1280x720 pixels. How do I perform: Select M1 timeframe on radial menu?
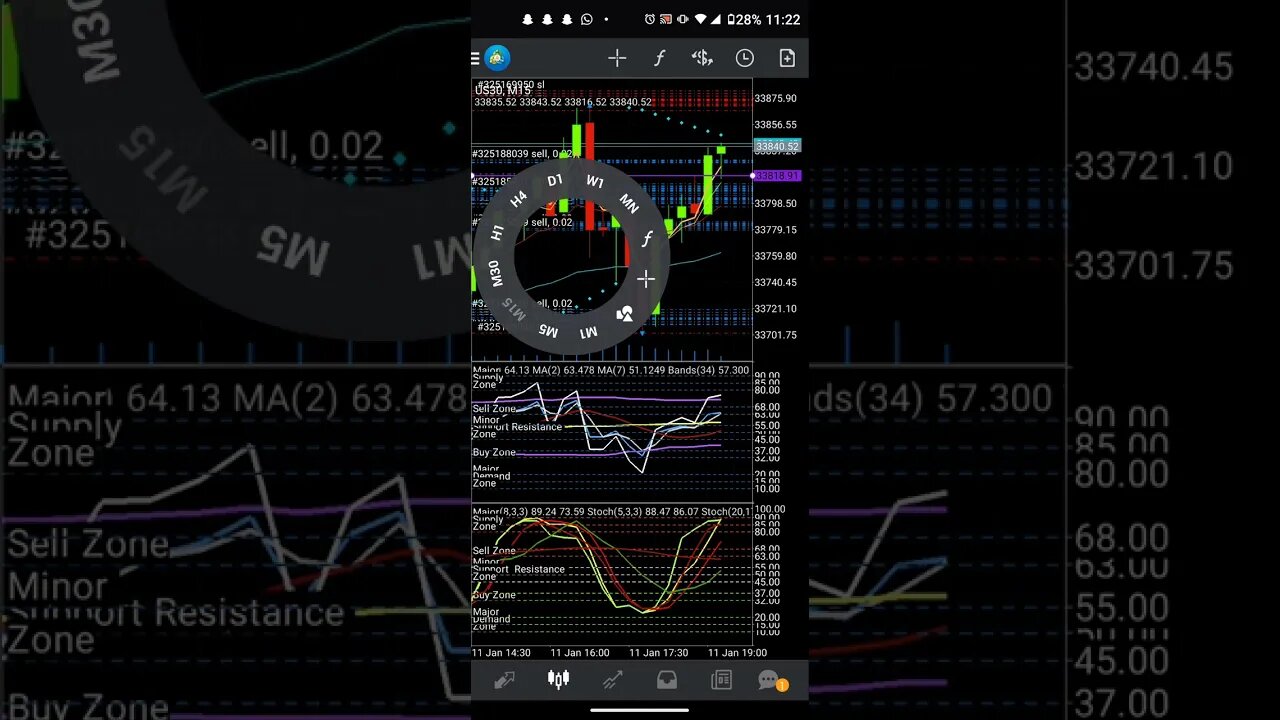click(589, 332)
